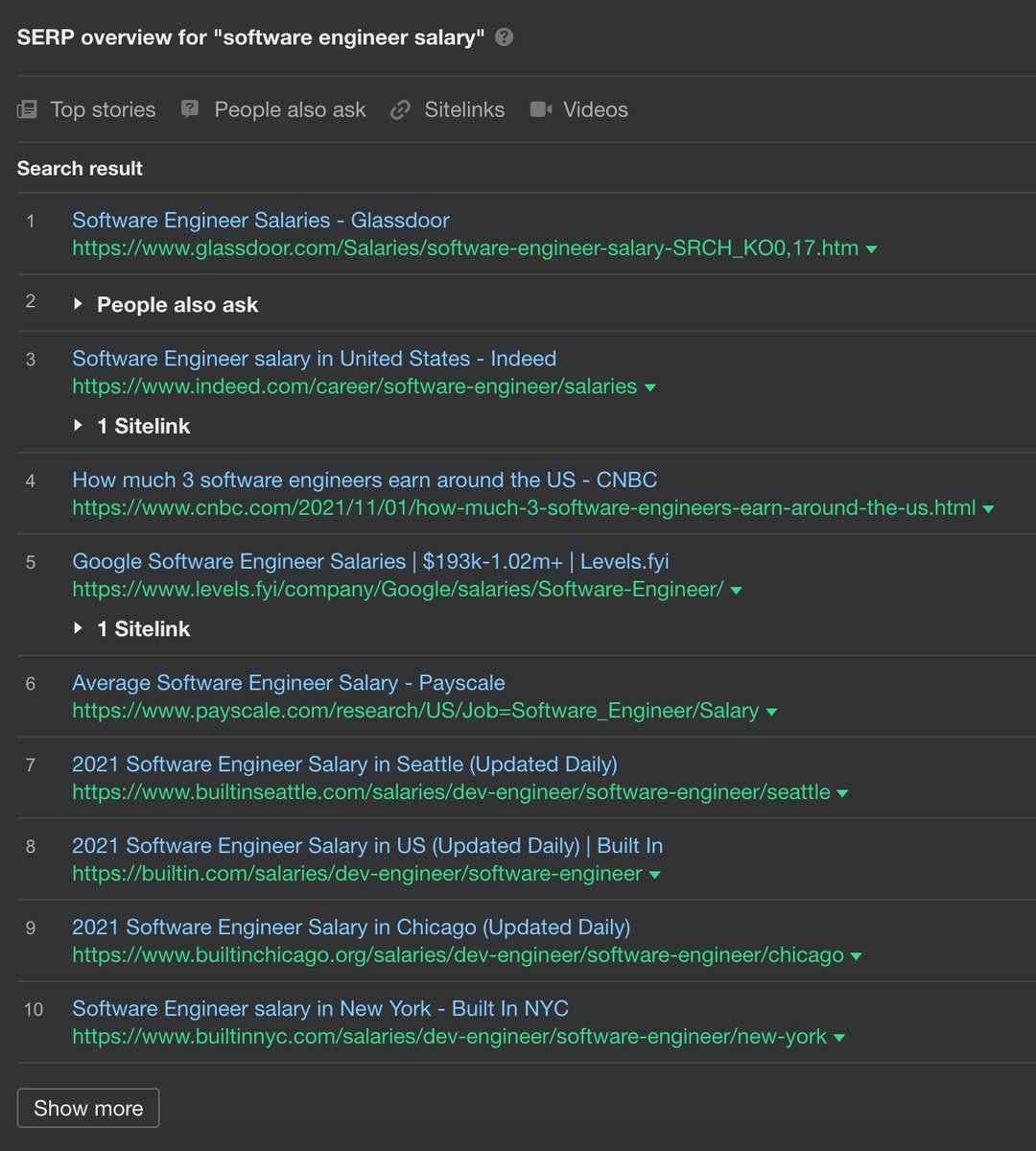
Task: Open 2021 Software Engineer Salary in US Built In
Action: pos(367,846)
